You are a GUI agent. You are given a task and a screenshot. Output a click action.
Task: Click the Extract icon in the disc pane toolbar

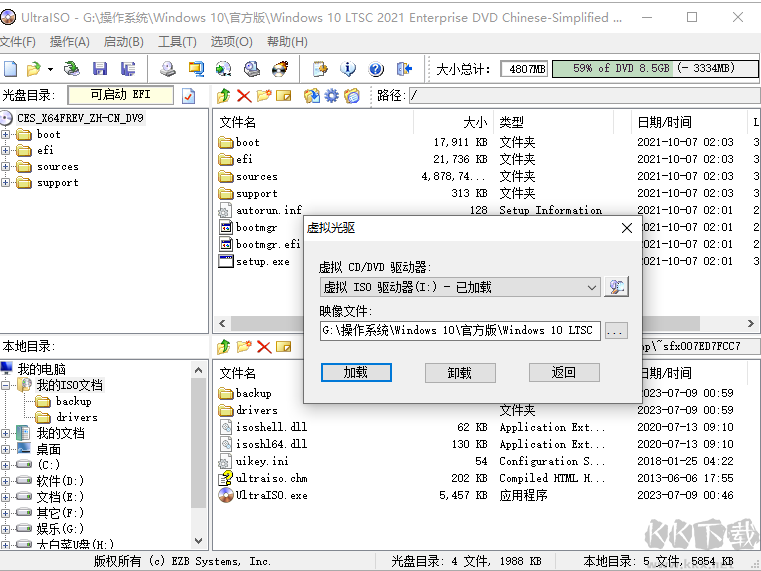[x=312, y=96]
